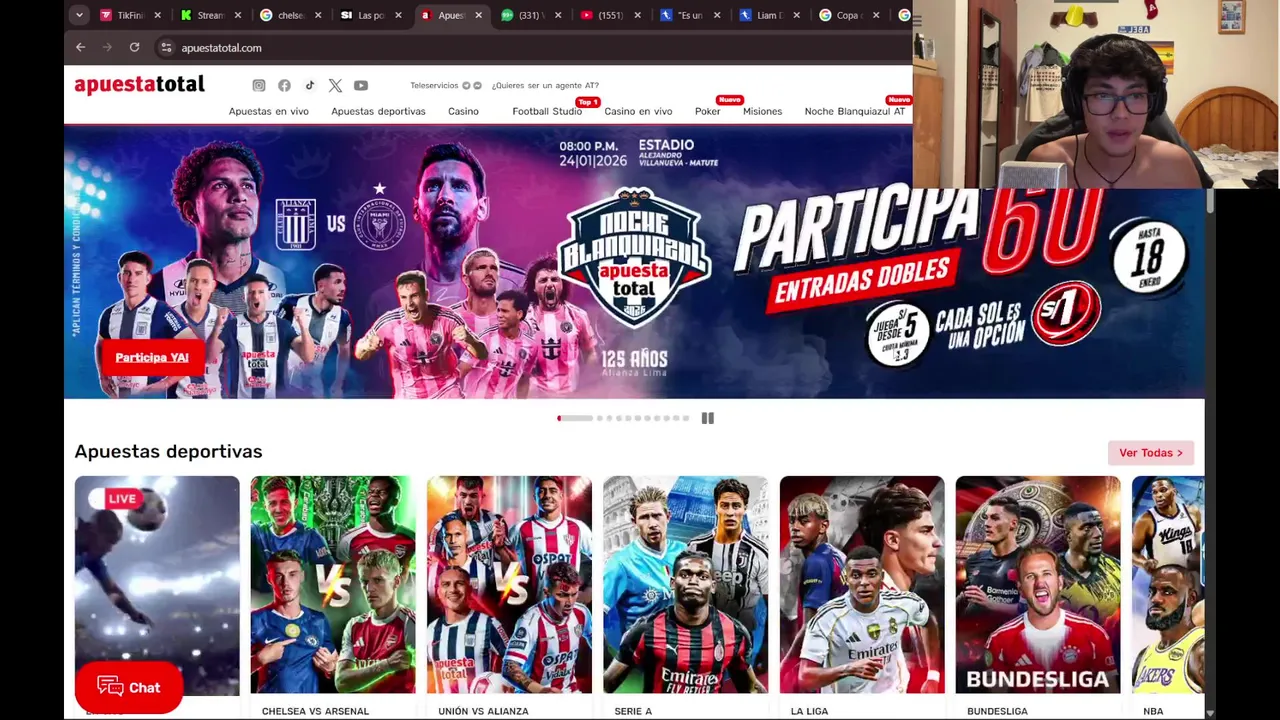This screenshot has height=720, width=1280.
Task: Click Ver Todas in Apuestas deportivas
Action: pyautogui.click(x=1151, y=453)
